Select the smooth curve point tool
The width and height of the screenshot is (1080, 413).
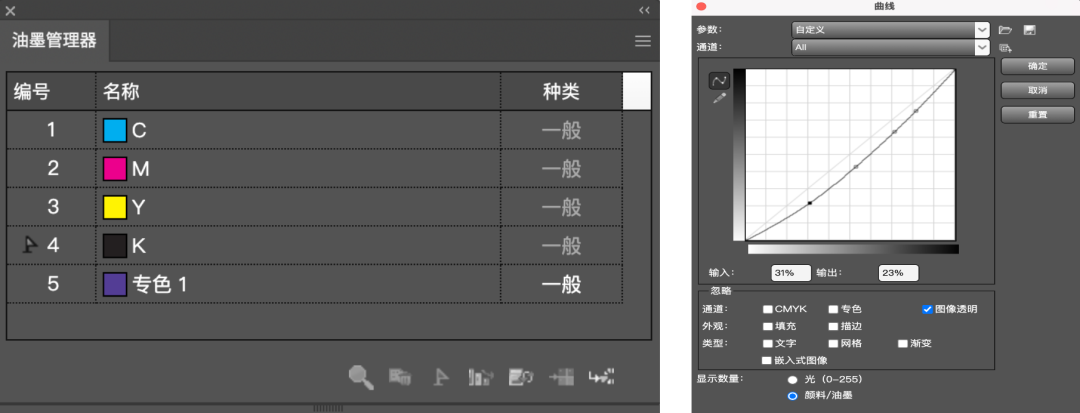click(x=719, y=81)
